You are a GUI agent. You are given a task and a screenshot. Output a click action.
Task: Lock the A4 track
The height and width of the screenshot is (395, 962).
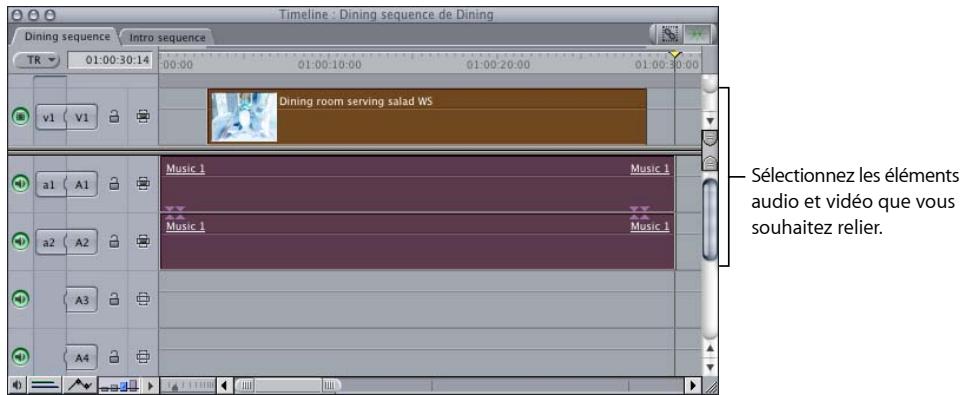[114, 356]
